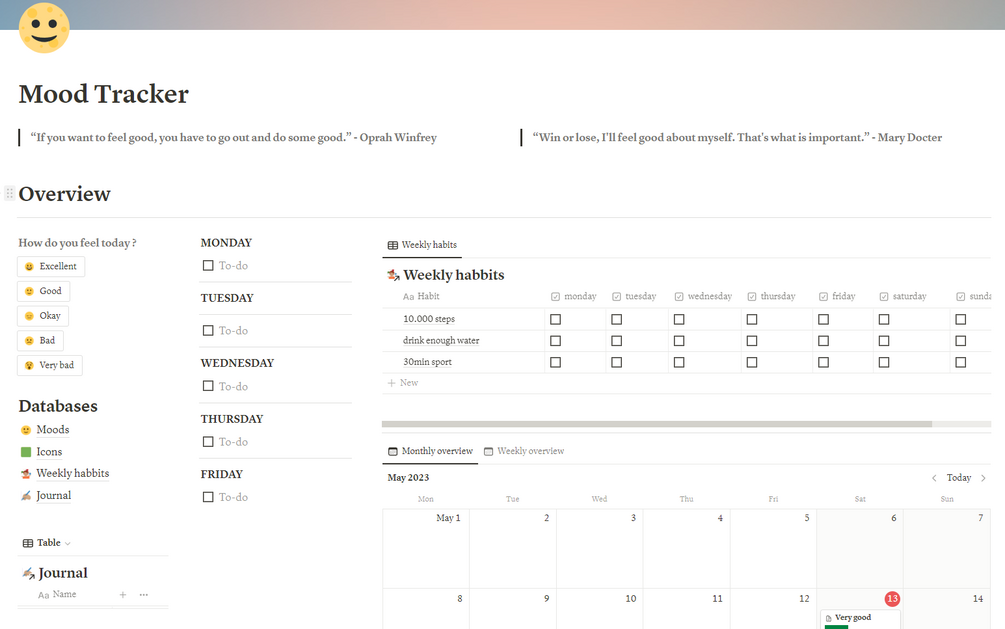This screenshot has height=629, width=1005.
Task: Click the emoji on the Very bad button
Action: (x=29, y=365)
